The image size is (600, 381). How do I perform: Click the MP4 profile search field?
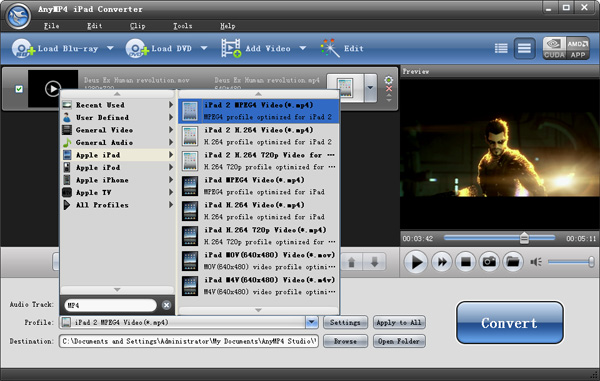pyautogui.click(x=110, y=305)
